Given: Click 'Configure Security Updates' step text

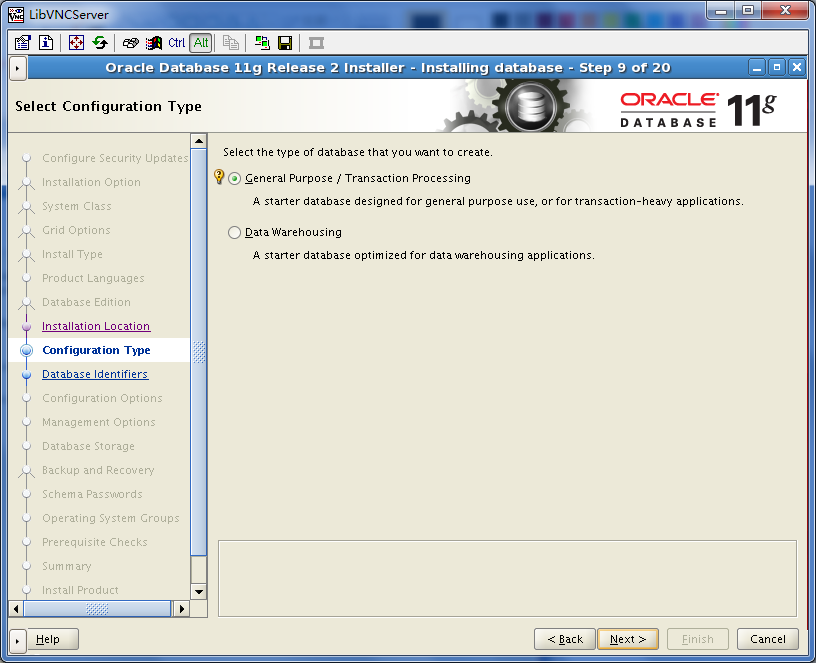Looking at the screenshot, I should click(115, 158).
